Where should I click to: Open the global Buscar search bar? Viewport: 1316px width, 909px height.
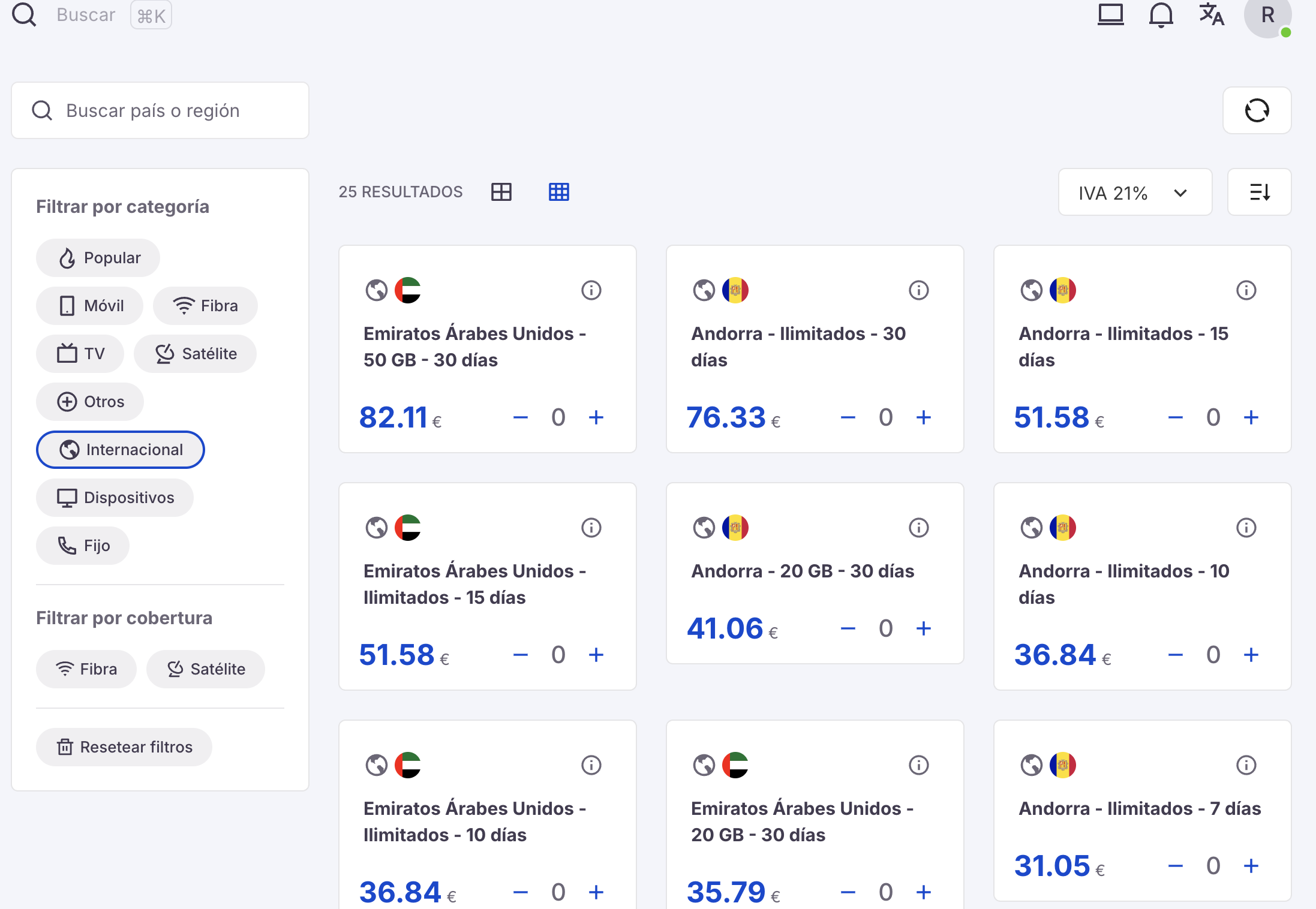point(86,14)
